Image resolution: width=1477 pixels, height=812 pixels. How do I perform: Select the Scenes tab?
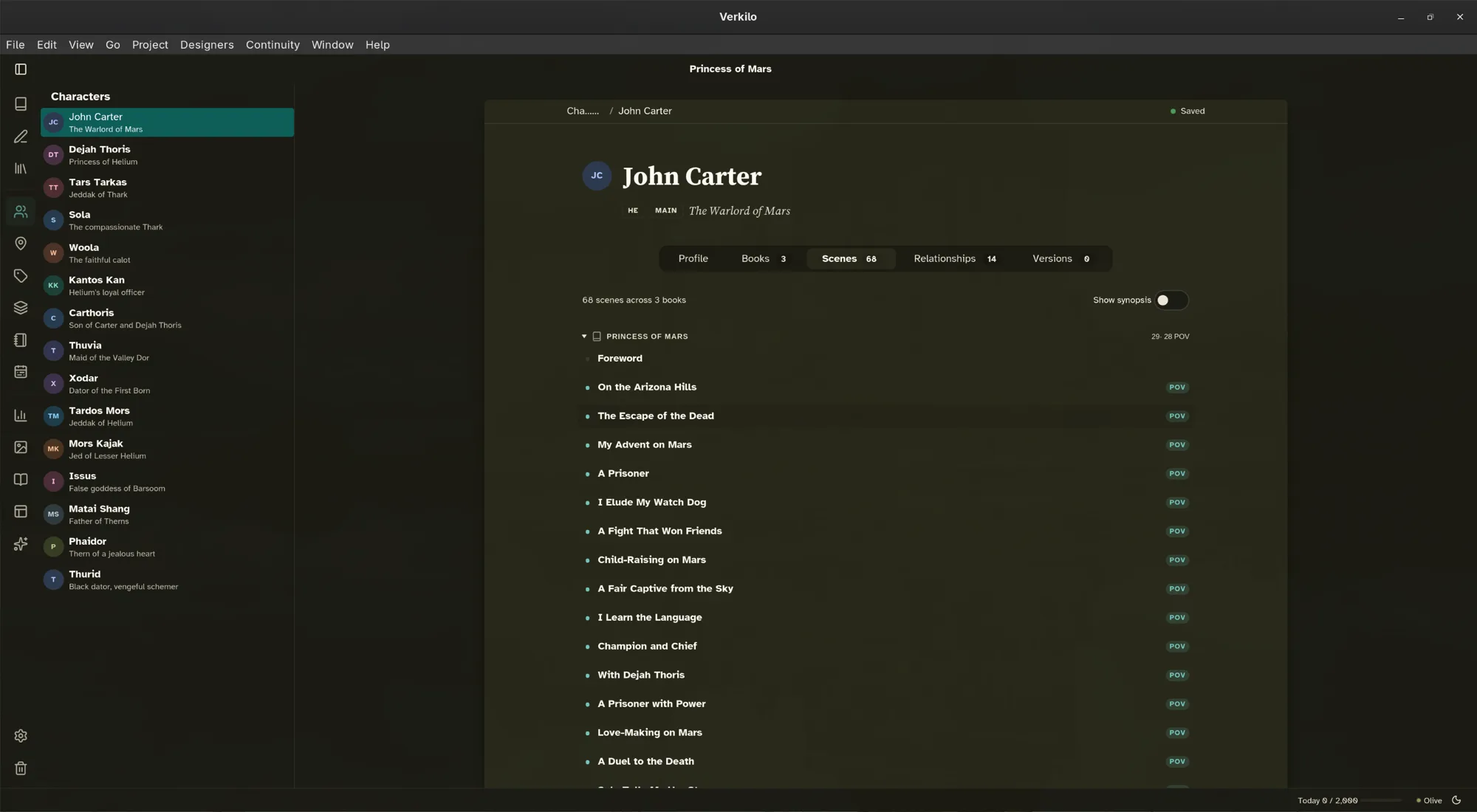pyautogui.click(x=849, y=259)
